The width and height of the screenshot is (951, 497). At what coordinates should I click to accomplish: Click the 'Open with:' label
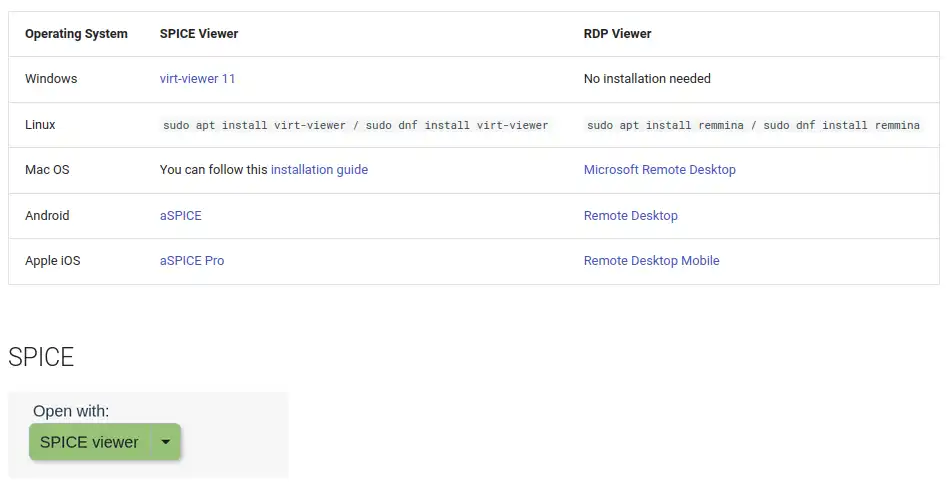tap(71, 411)
